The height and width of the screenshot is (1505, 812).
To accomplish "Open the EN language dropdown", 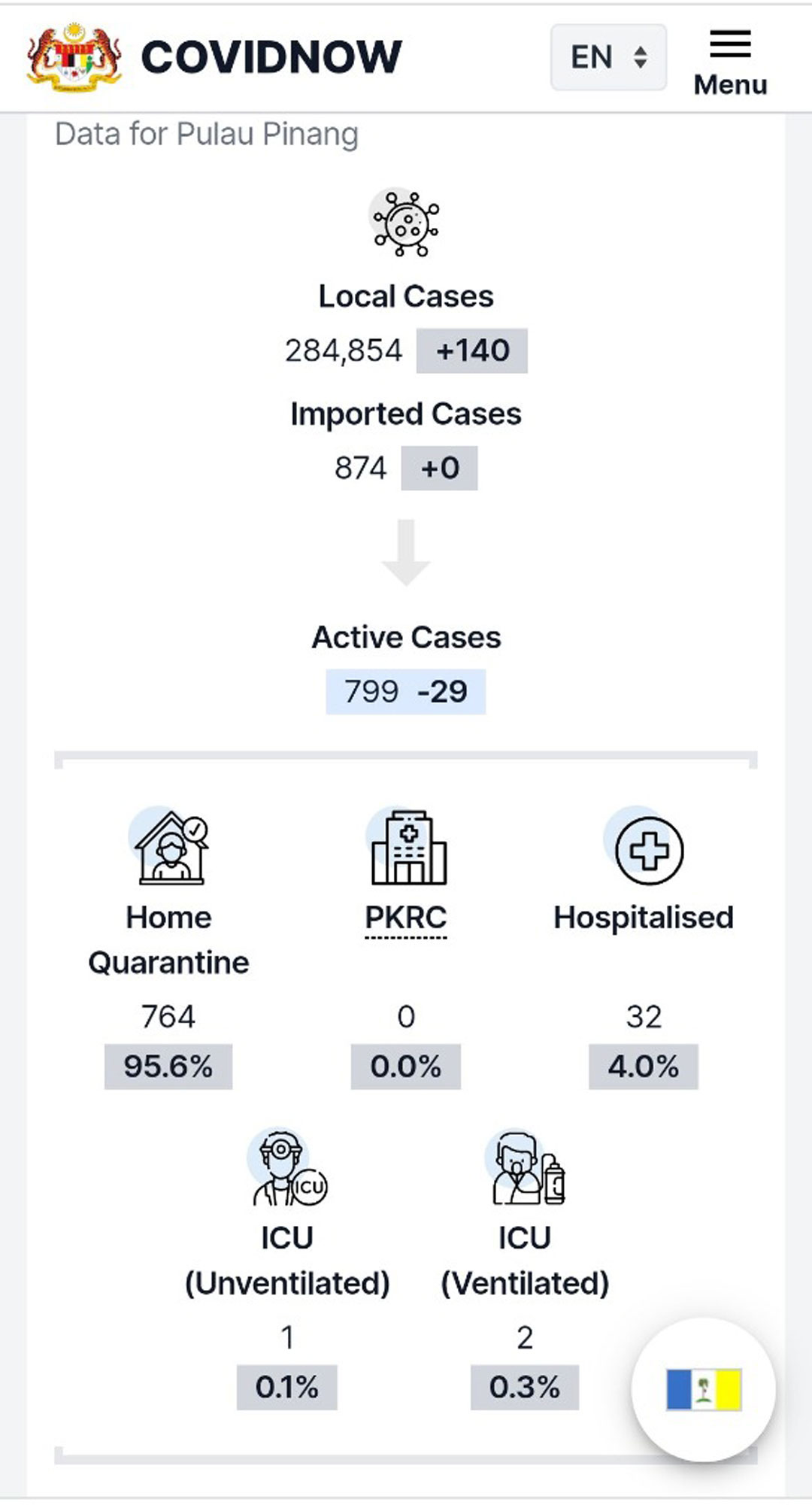I will pos(608,57).
